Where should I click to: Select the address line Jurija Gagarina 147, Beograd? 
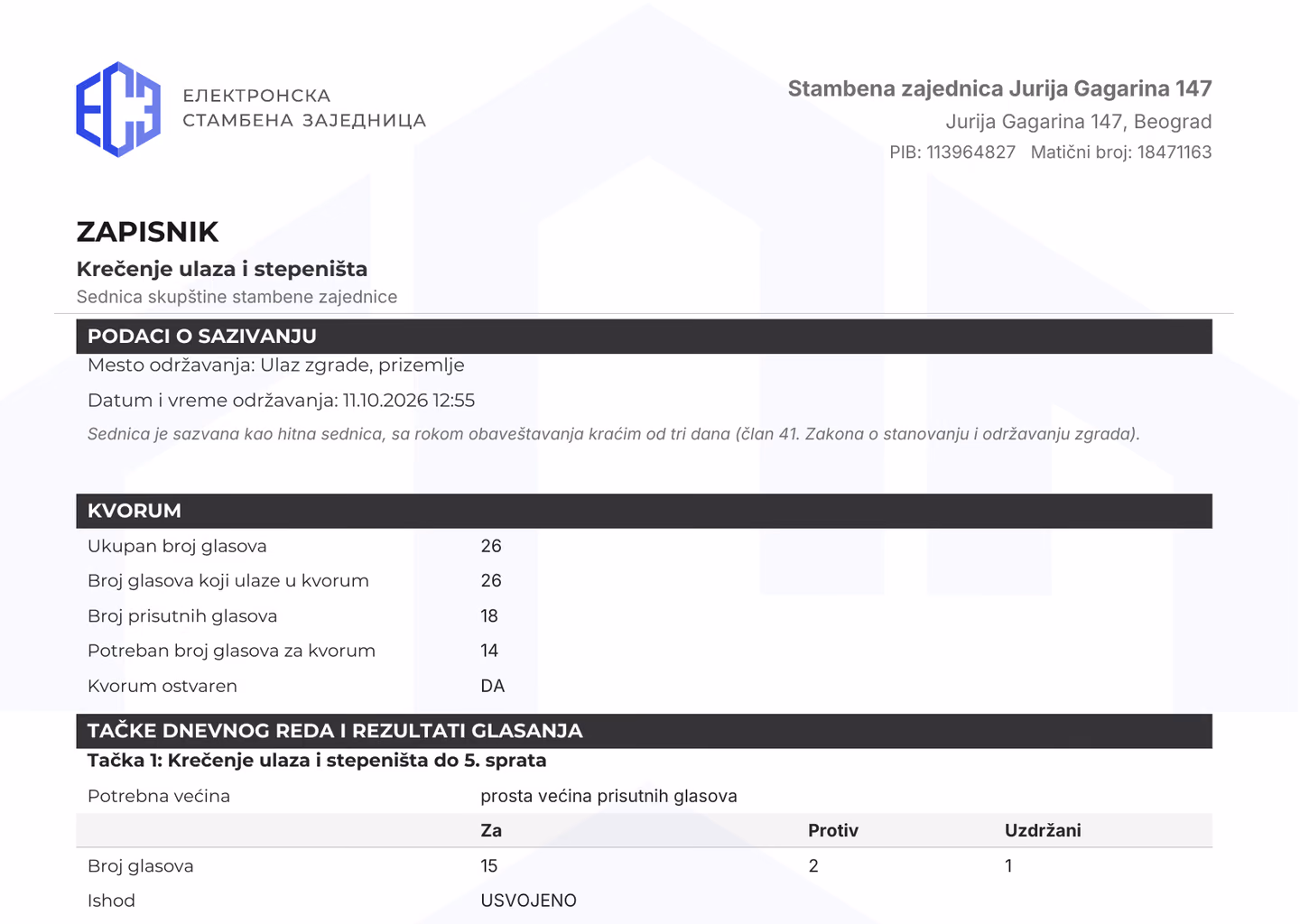click(1078, 121)
